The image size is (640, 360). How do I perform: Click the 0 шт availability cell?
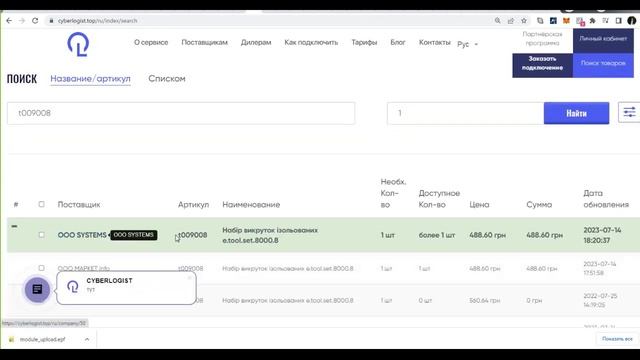(x=425, y=300)
